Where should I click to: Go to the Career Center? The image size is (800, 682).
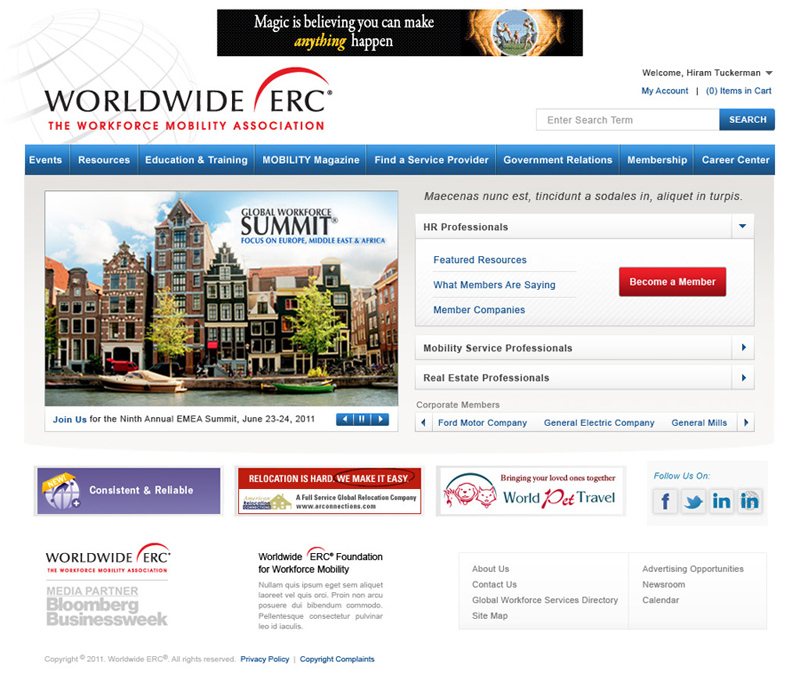click(735, 160)
